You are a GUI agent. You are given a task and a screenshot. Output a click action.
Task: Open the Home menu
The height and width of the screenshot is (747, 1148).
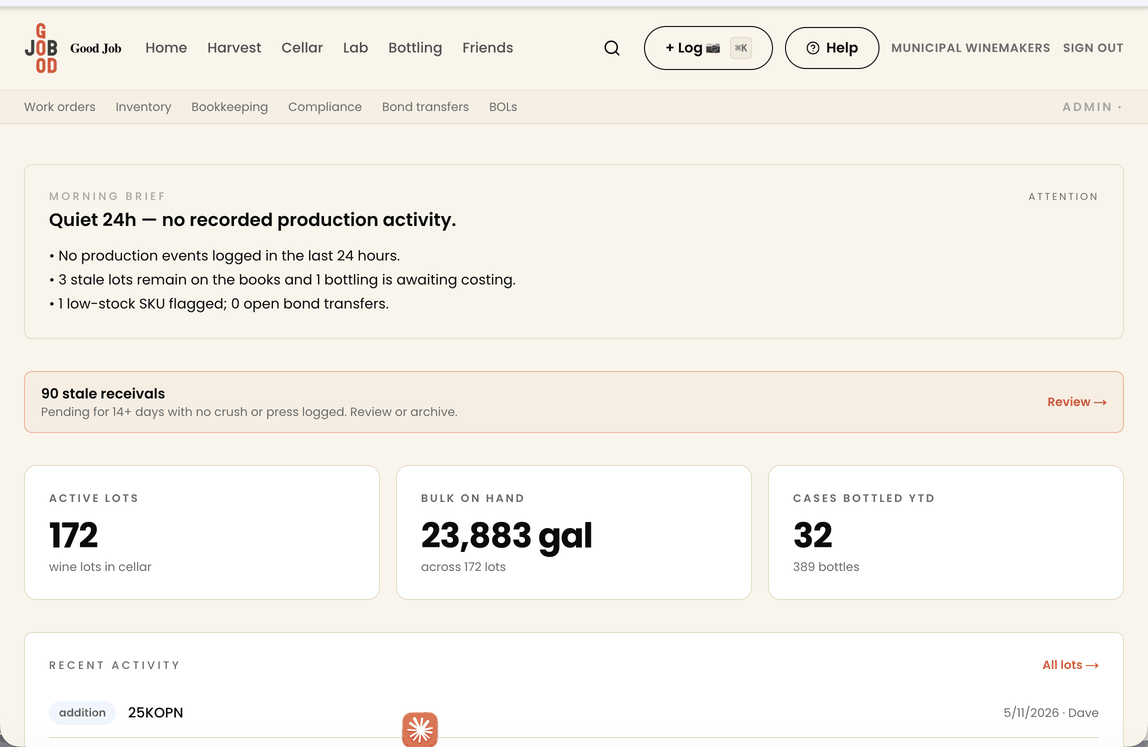(x=166, y=48)
